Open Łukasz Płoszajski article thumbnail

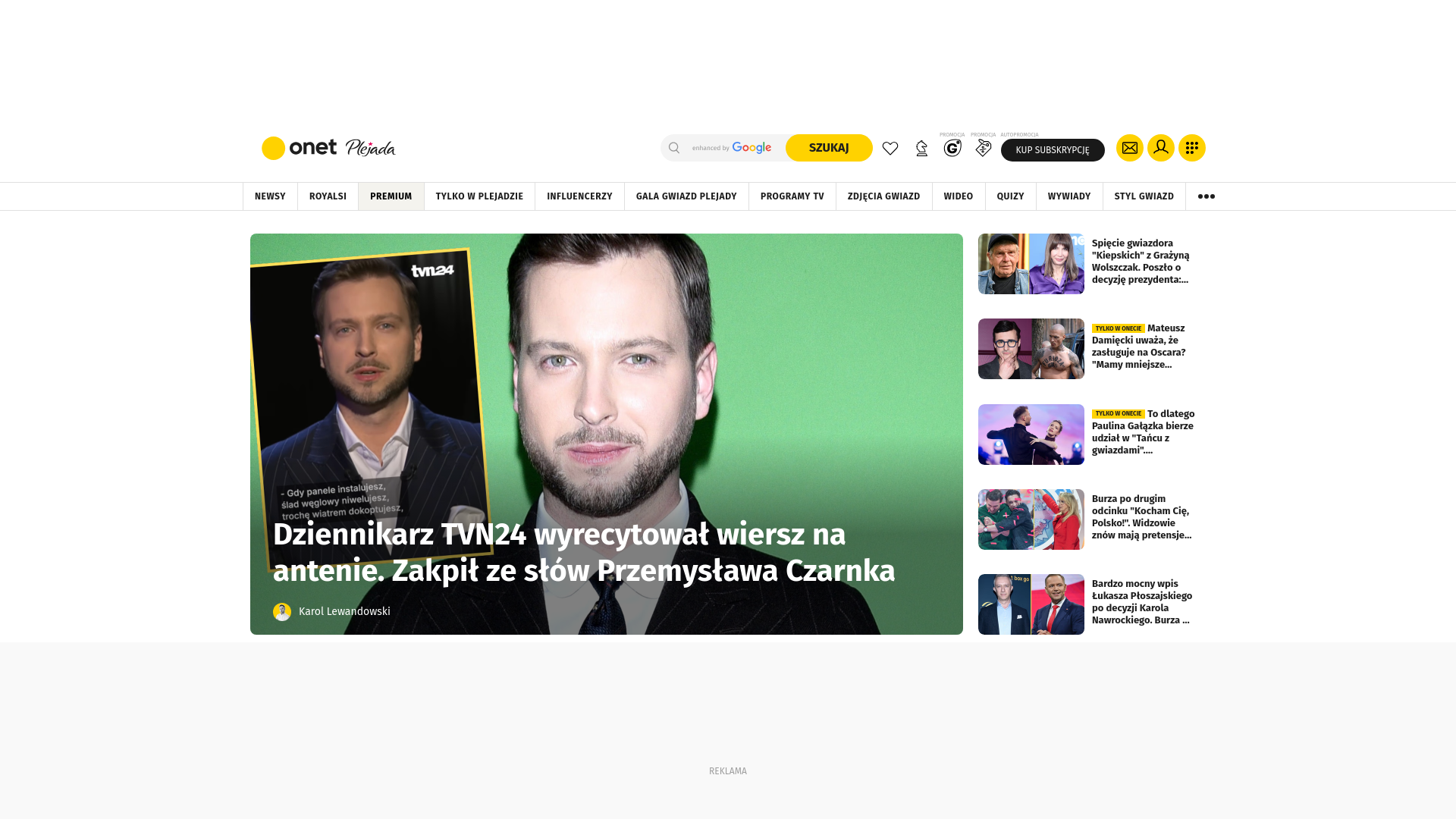[1031, 604]
